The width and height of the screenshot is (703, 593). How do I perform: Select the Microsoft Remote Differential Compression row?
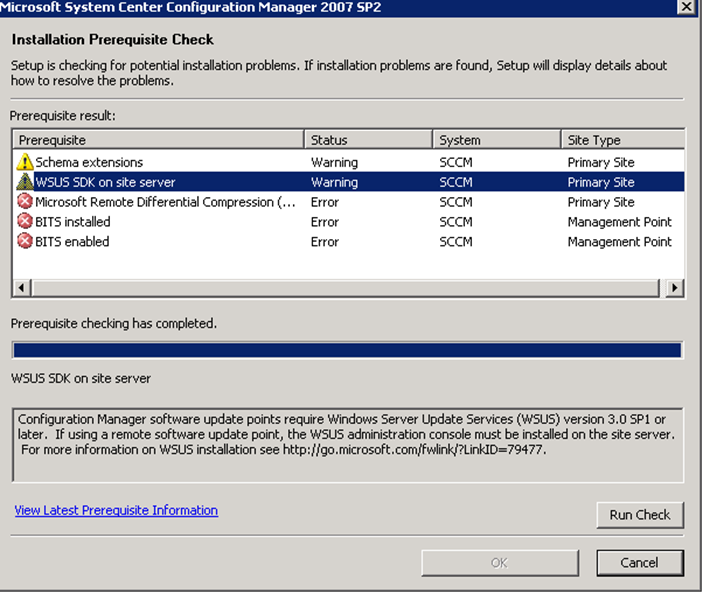[349, 202]
